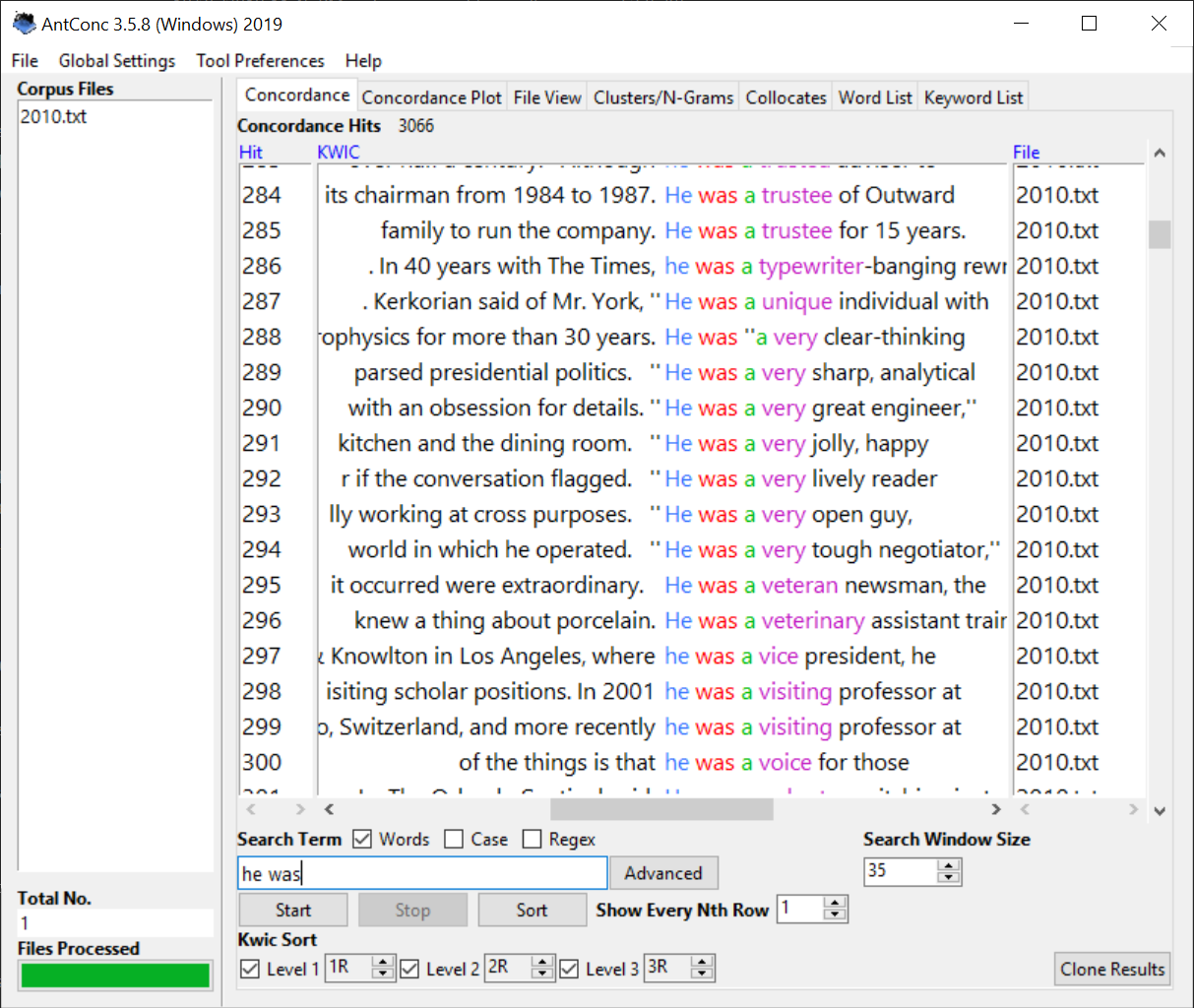Open the Clusters/N-Grams tab
This screenshot has height=1008, width=1194.
[663, 97]
